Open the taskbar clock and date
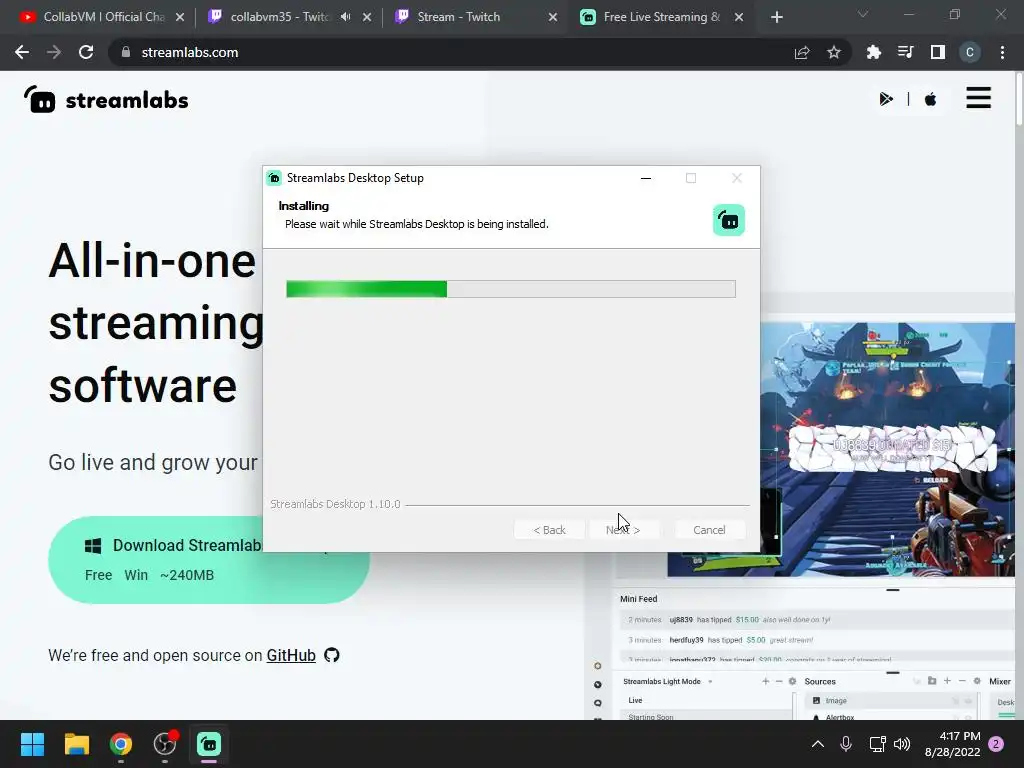Viewport: 1024px width, 768px height. pyautogui.click(x=952, y=744)
